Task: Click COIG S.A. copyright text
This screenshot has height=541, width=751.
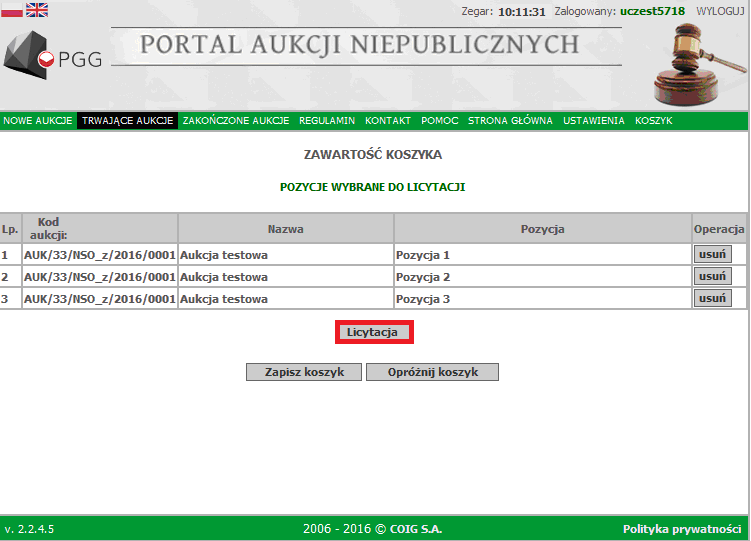Action: [x=416, y=529]
